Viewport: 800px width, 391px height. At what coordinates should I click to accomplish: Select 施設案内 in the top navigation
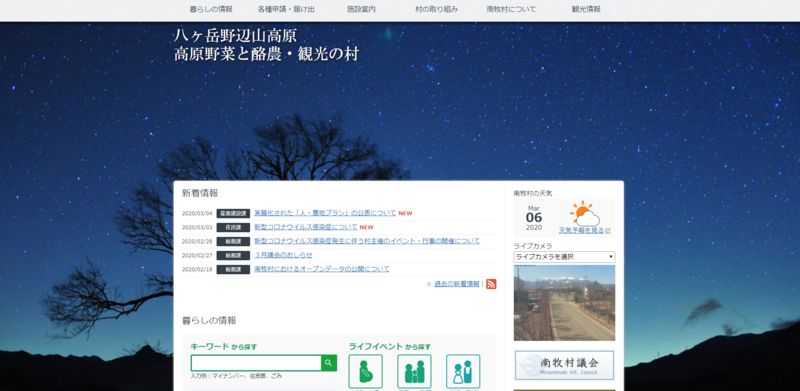361,9
